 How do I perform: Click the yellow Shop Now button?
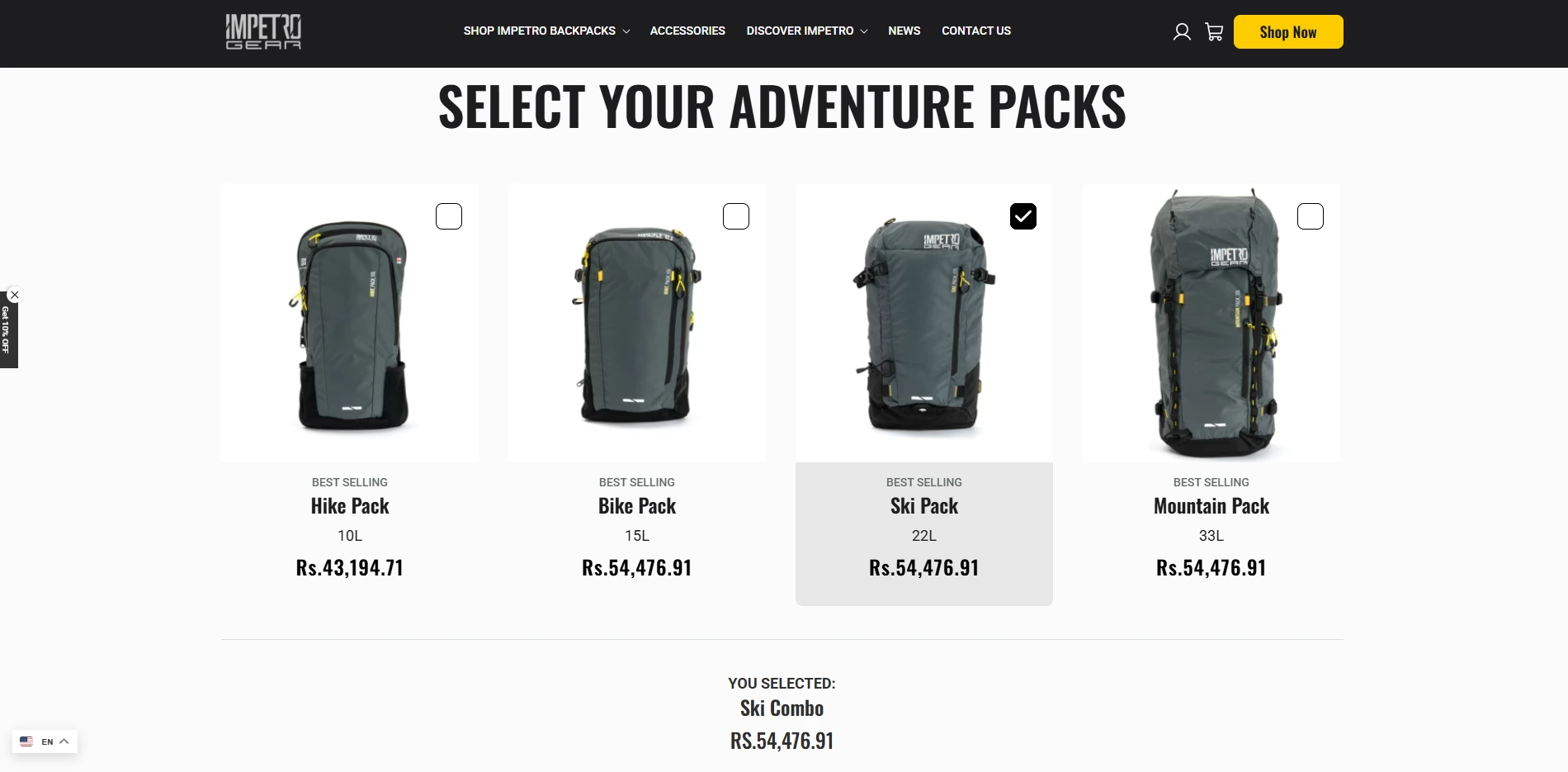1288,32
